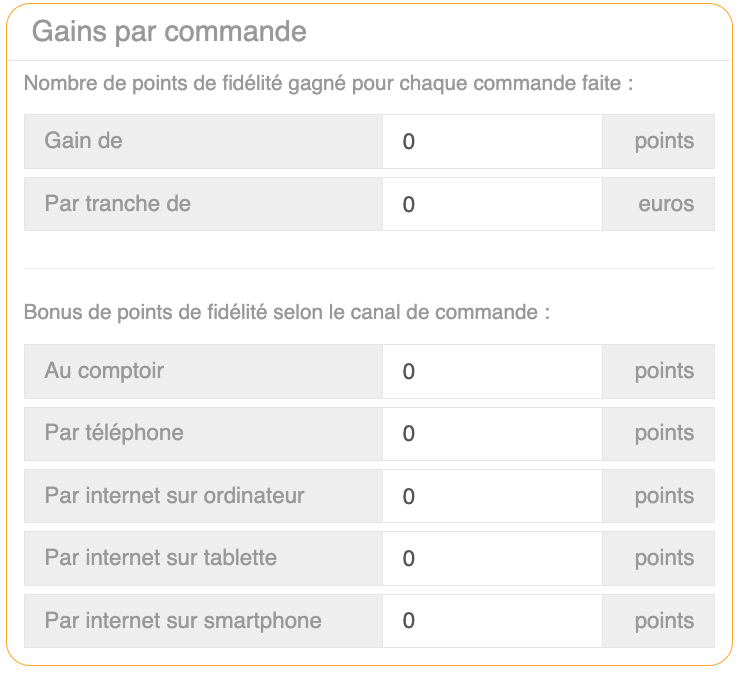Click the 'points' suffix beside 'Par téléphone'
The height and width of the screenshot is (674, 740).
pyautogui.click(x=664, y=434)
